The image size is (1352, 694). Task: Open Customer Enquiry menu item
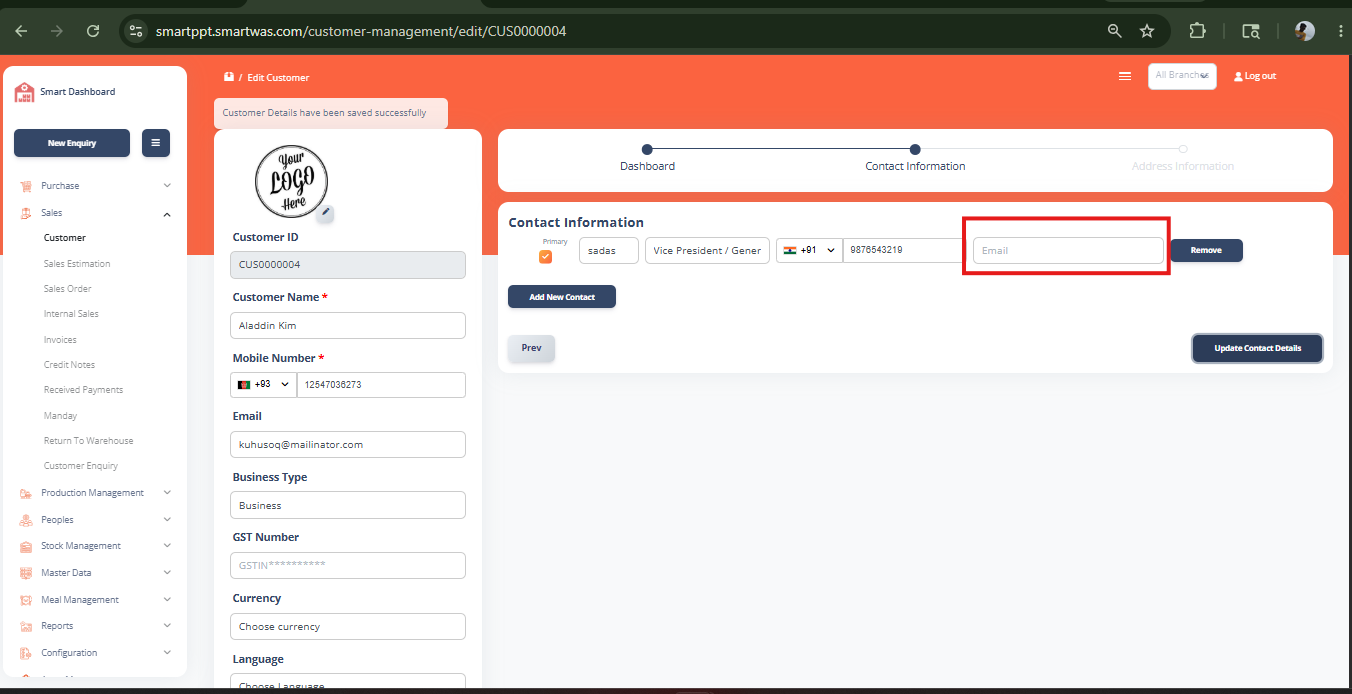tap(80, 466)
